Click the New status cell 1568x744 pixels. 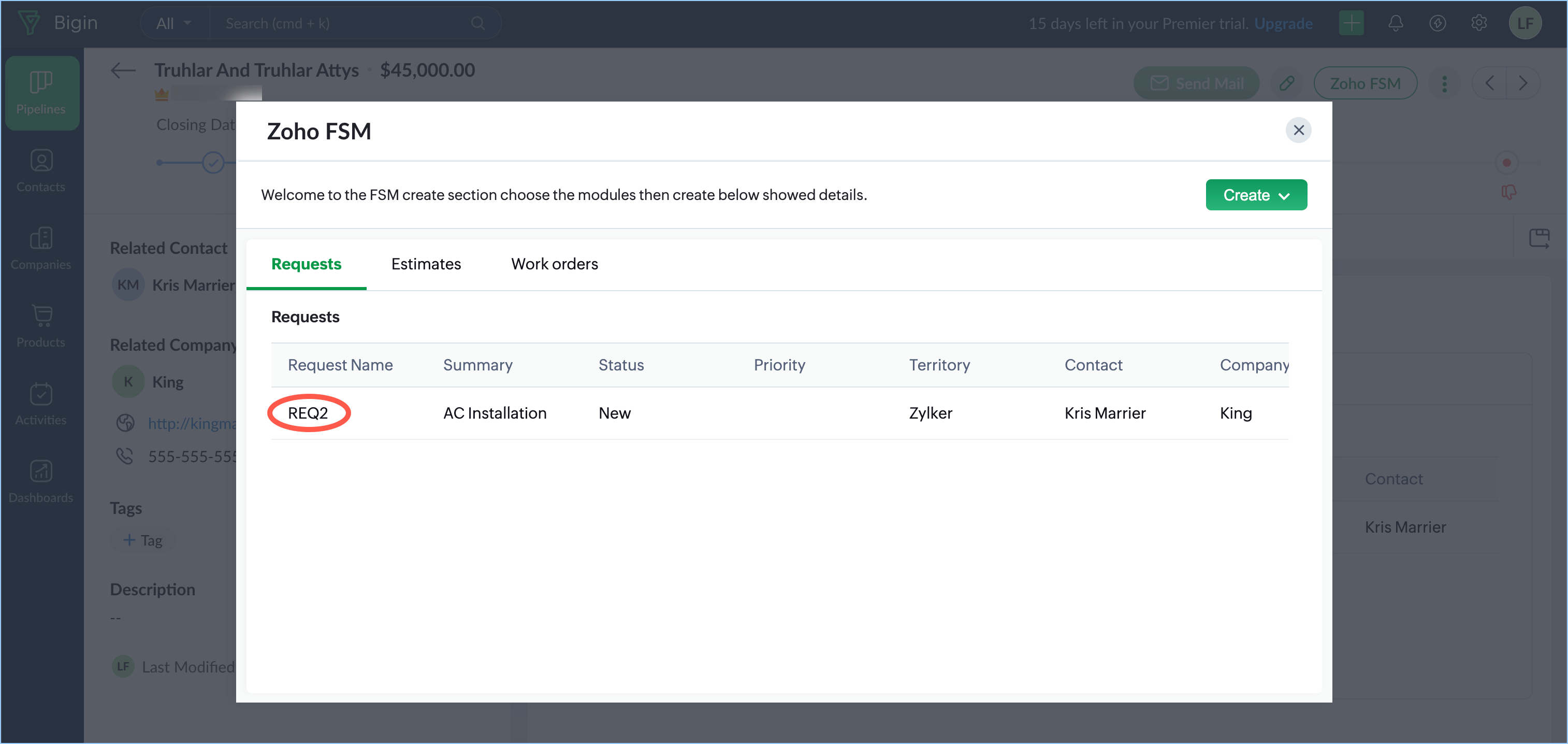[614, 413]
